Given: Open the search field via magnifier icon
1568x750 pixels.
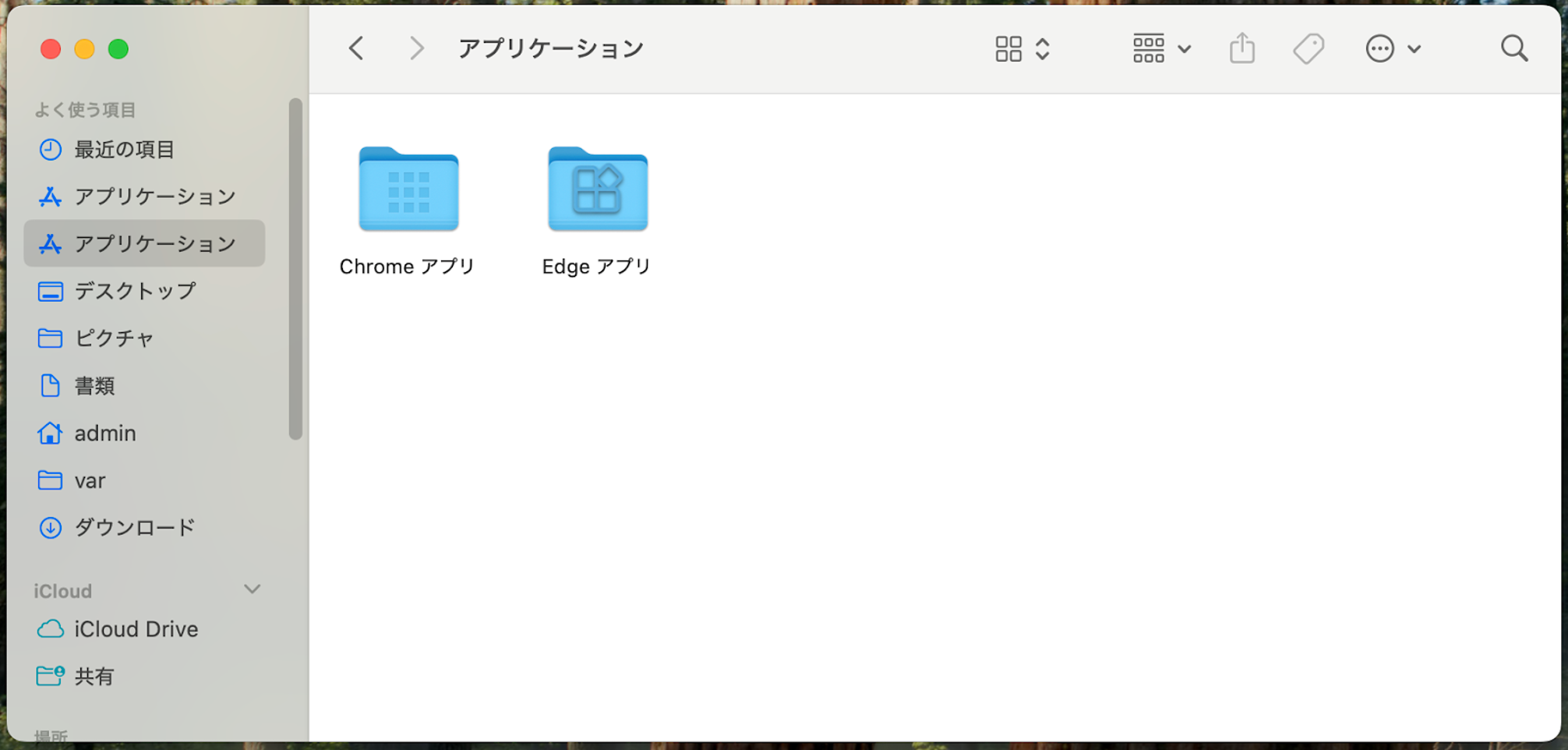Looking at the screenshot, I should point(1514,48).
